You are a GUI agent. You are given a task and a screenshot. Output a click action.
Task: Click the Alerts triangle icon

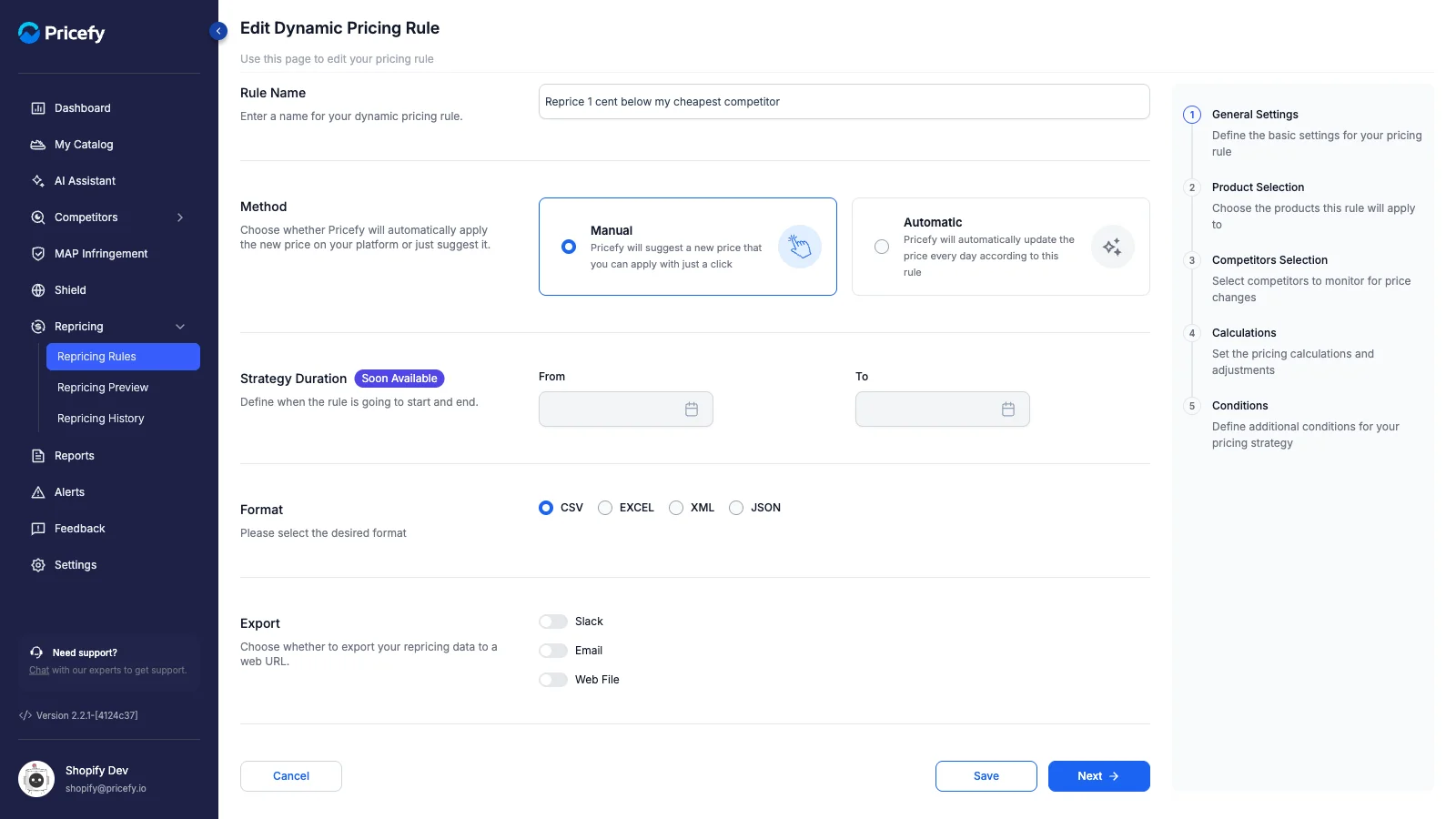click(x=38, y=492)
